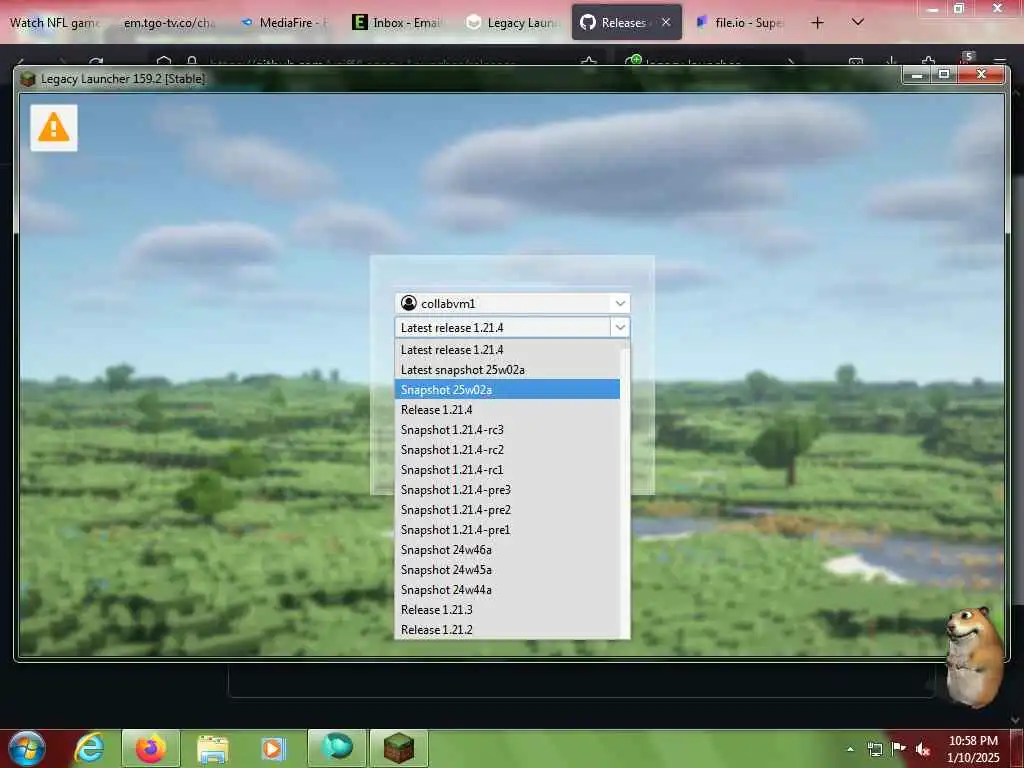Select Latest release 1.21.4 in list
This screenshot has width=1024, height=768.
point(507,349)
